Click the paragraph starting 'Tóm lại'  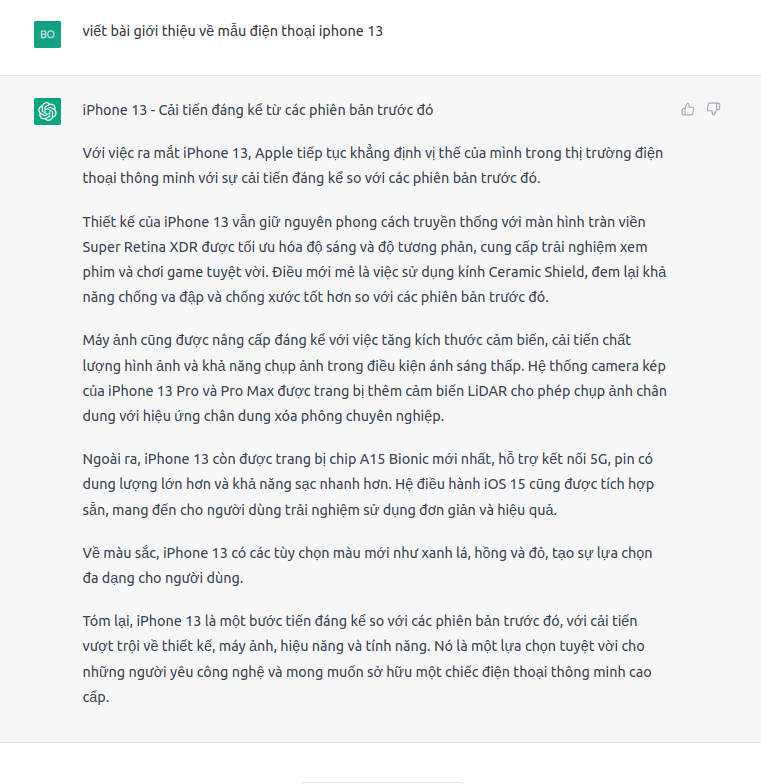coord(372,658)
